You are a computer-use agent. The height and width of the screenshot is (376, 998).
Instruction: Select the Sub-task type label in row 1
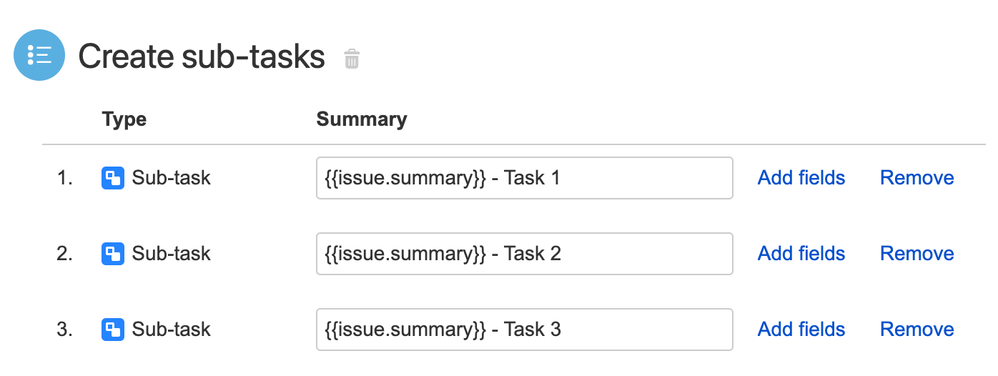pyautogui.click(x=171, y=178)
